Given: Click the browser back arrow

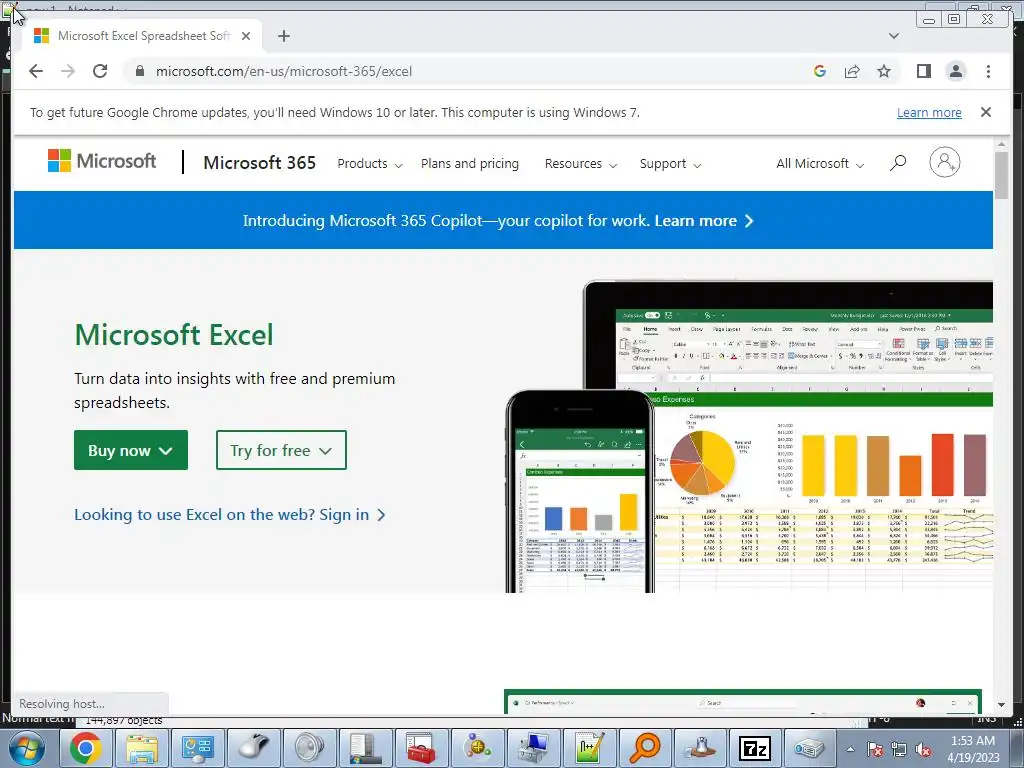Looking at the screenshot, I should point(36,71).
